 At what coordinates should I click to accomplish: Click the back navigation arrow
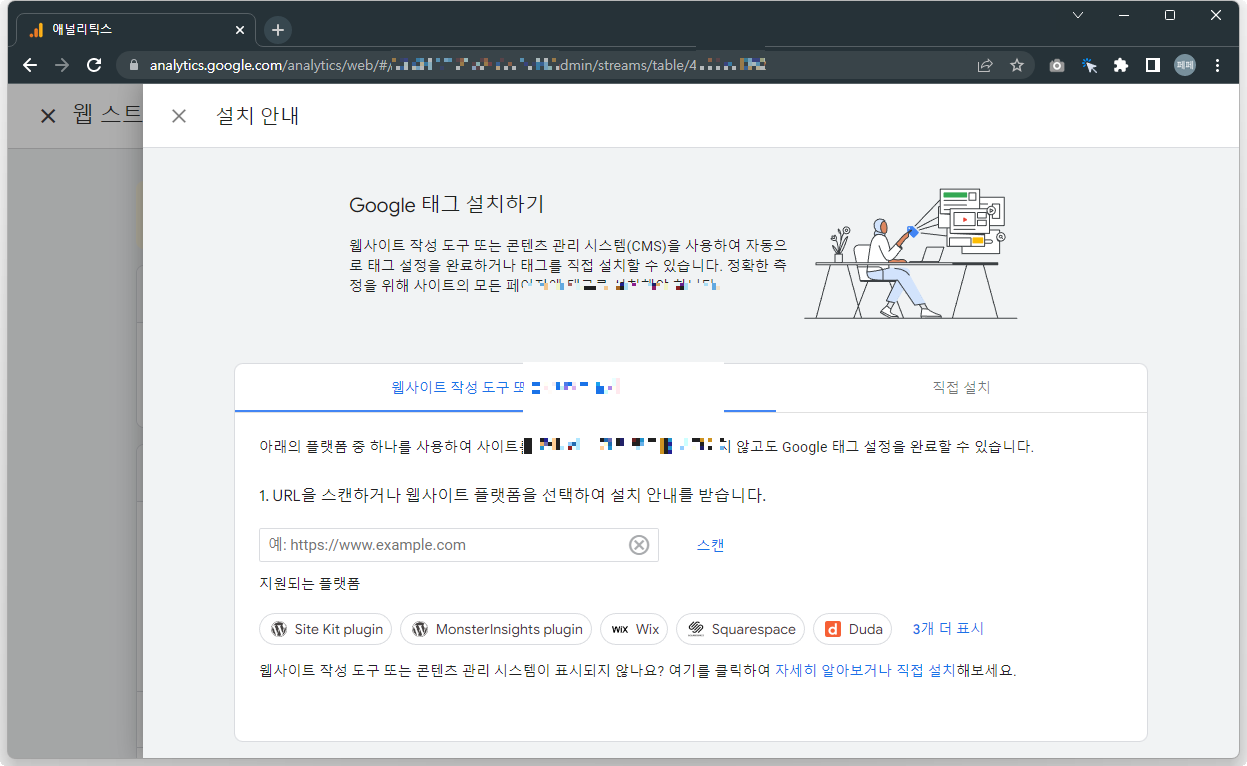[30, 65]
